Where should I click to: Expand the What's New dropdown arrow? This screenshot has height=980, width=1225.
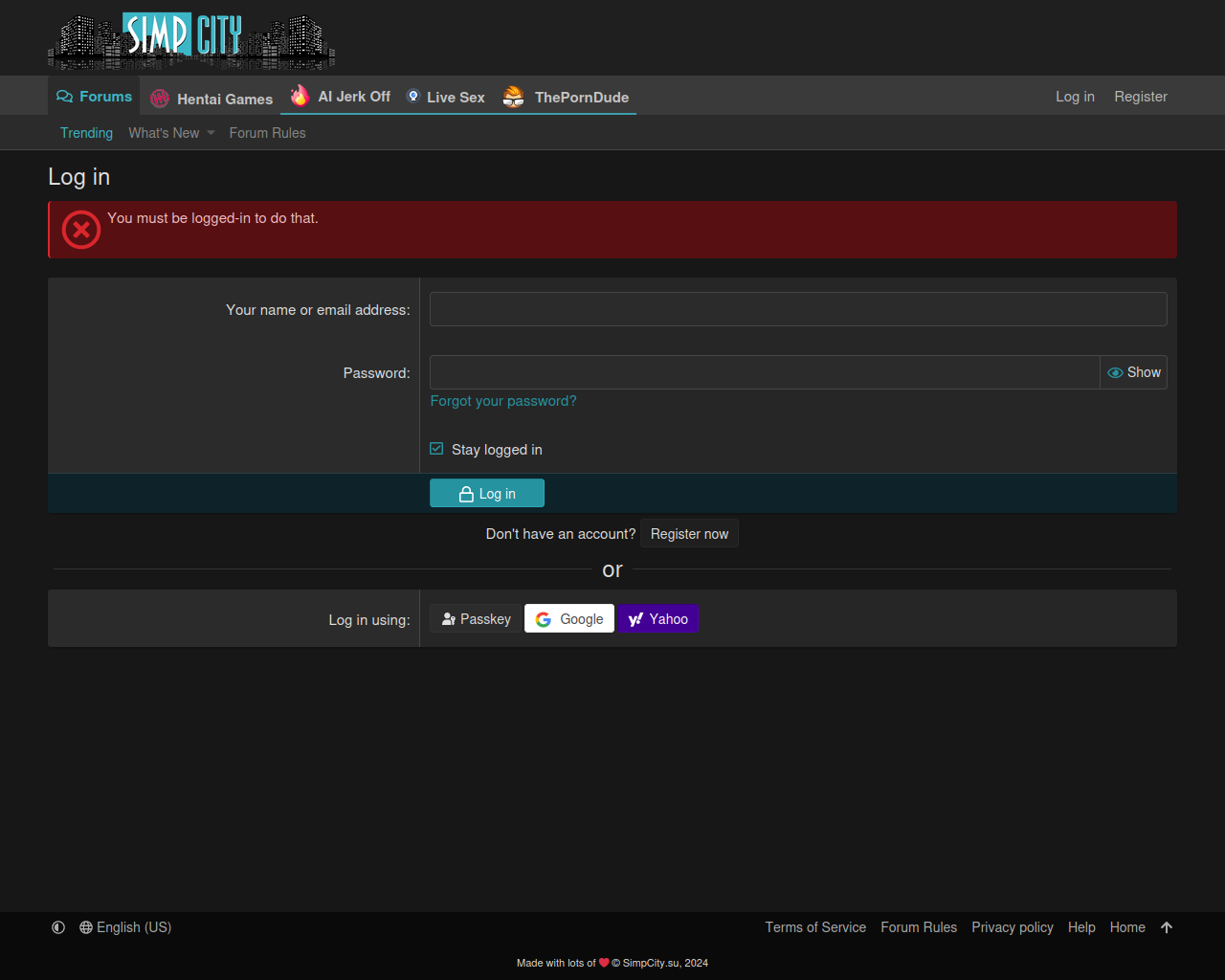211,133
